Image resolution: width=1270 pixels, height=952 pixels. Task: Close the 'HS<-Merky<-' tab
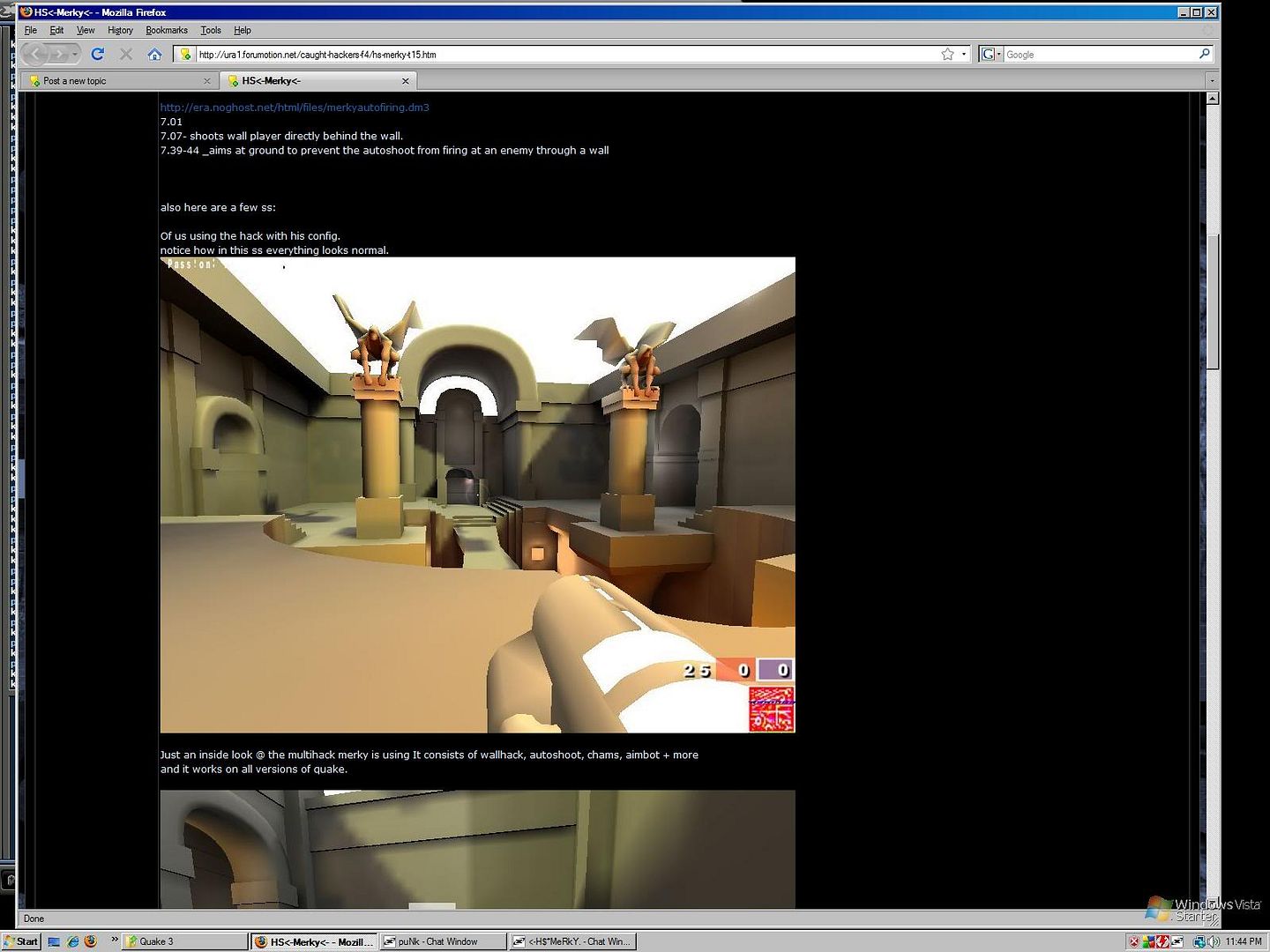tap(406, 81)
